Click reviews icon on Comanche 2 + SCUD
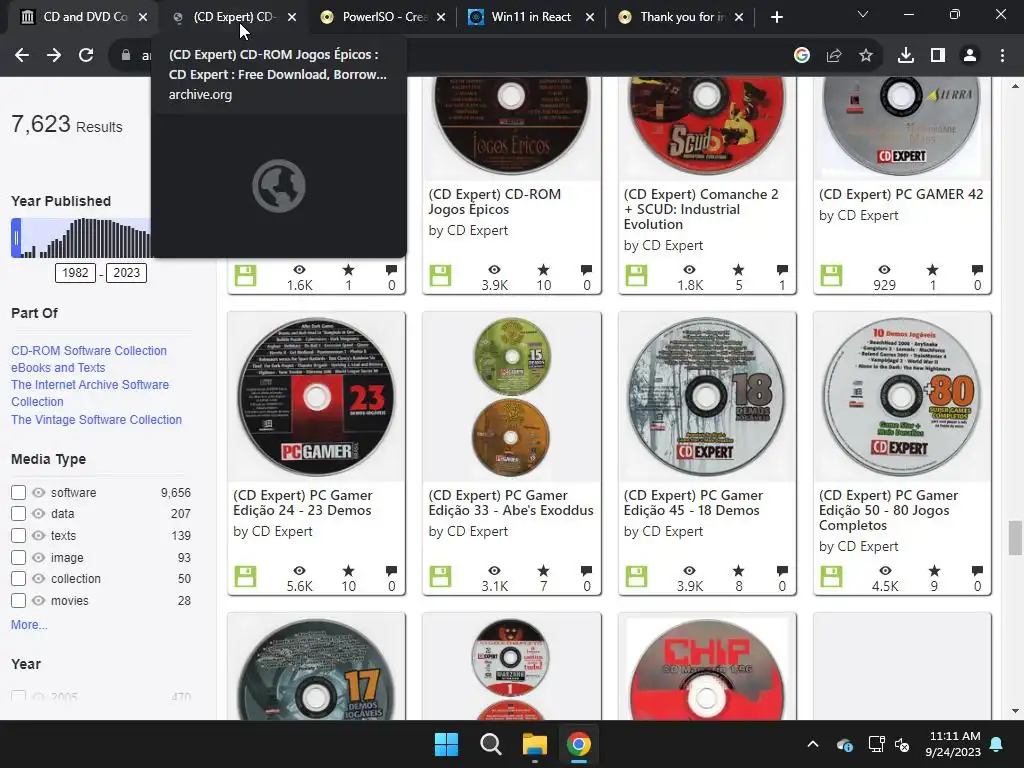 [782, 269]
